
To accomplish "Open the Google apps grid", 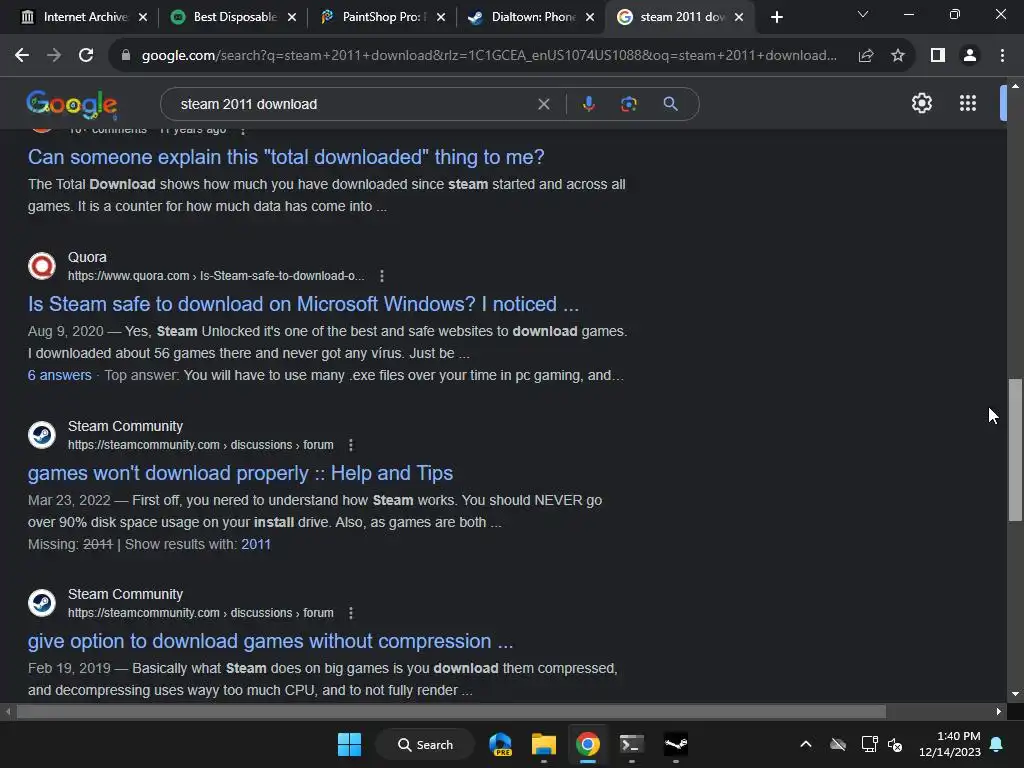I will pyautogui.click(x=967, y=103).
